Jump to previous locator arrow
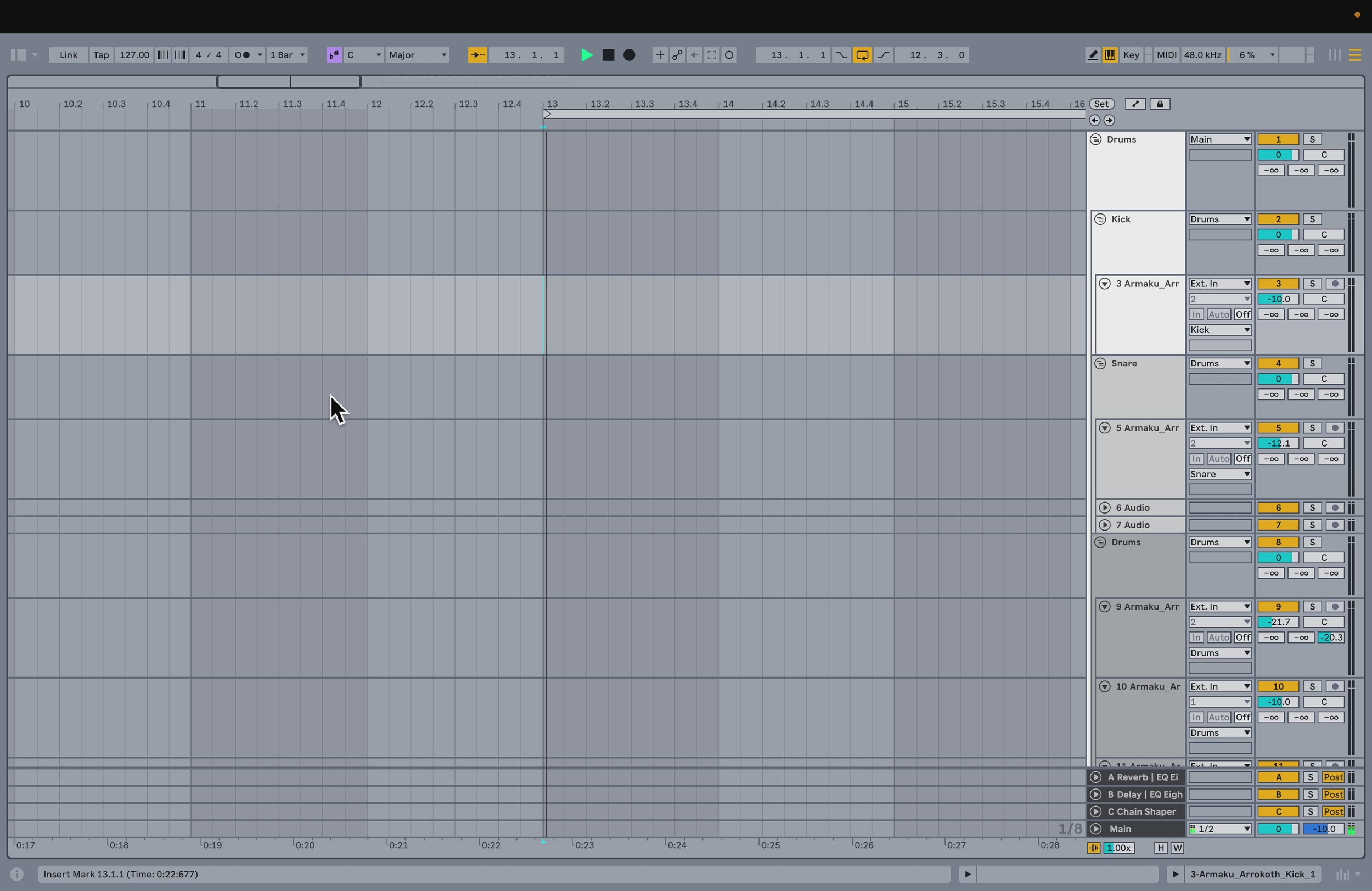 [x=1094, y=120]
